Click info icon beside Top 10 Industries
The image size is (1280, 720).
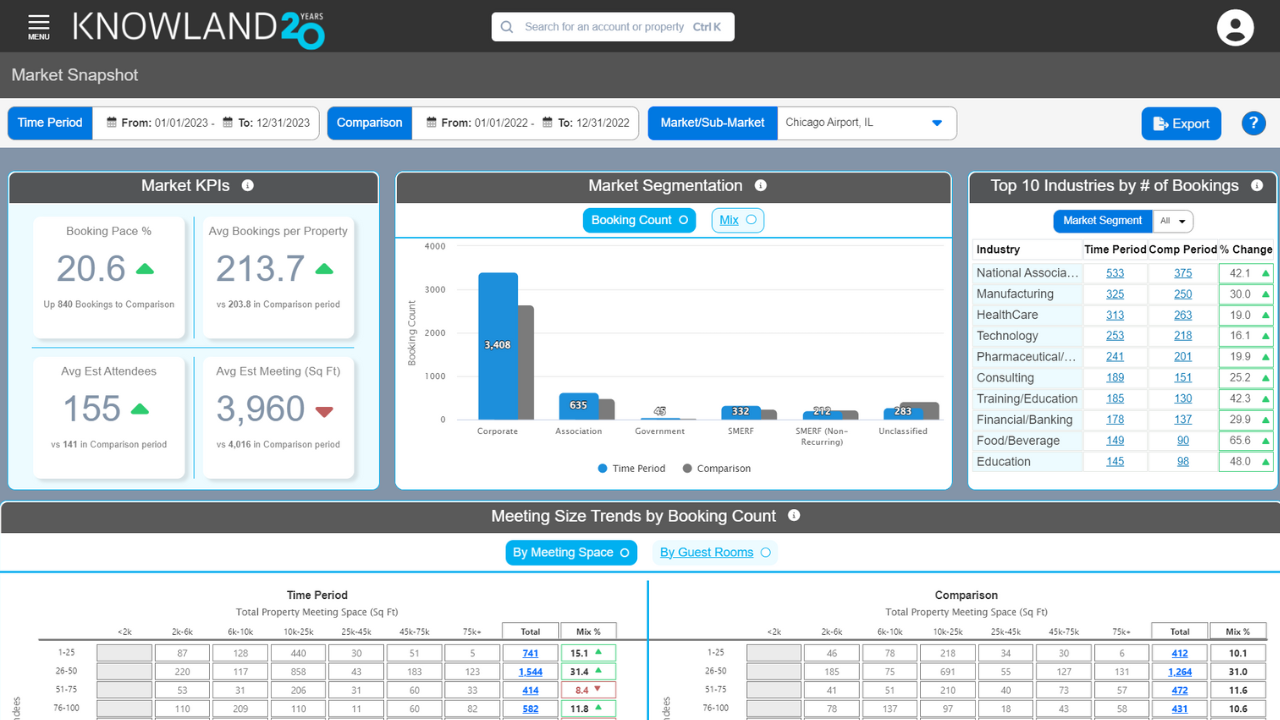tap(1257, 186)
